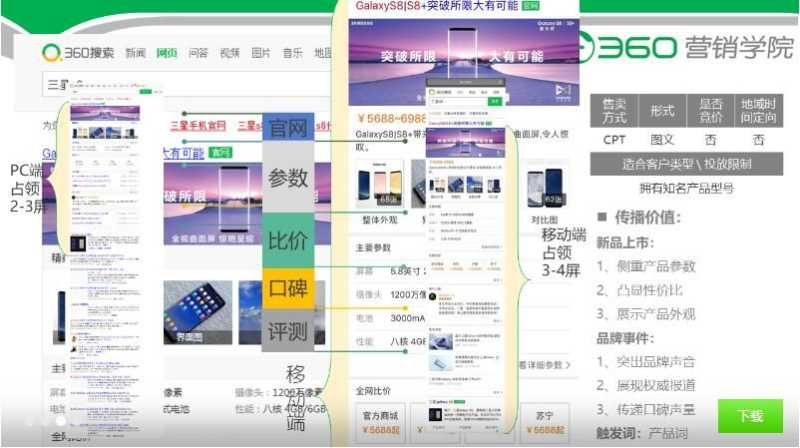Image resolution: width=800 pixels, height=448 pixels.
Task: Click the PC端占领2-3屏 label
Action: click(x=27, y=188)
